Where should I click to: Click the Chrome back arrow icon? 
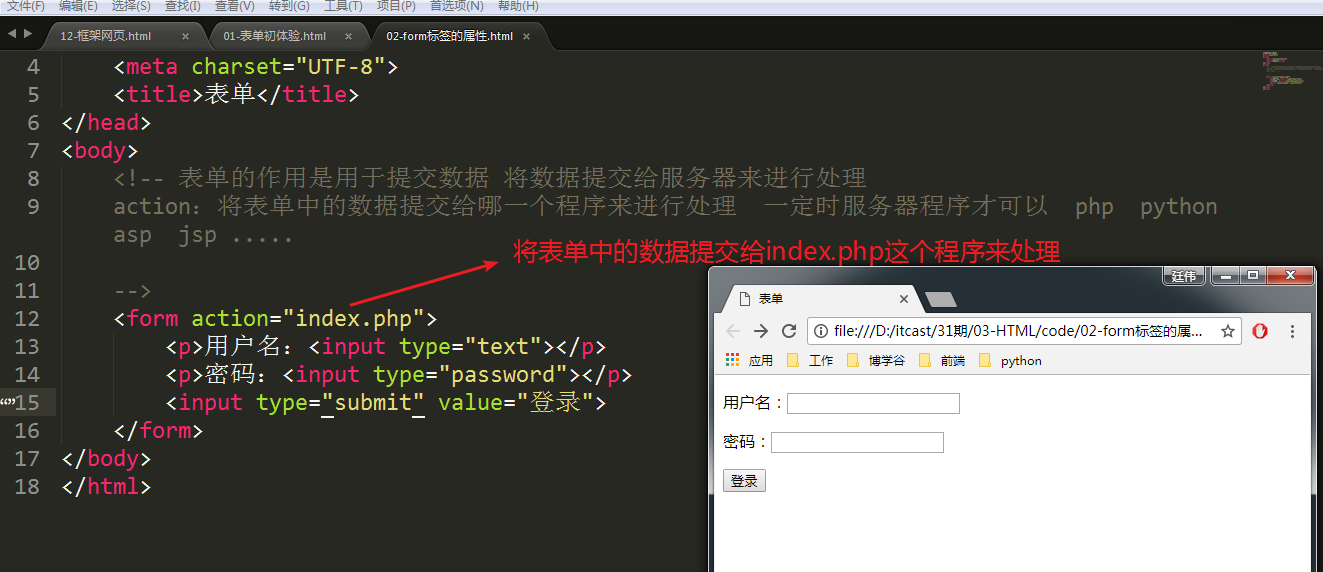734,331
